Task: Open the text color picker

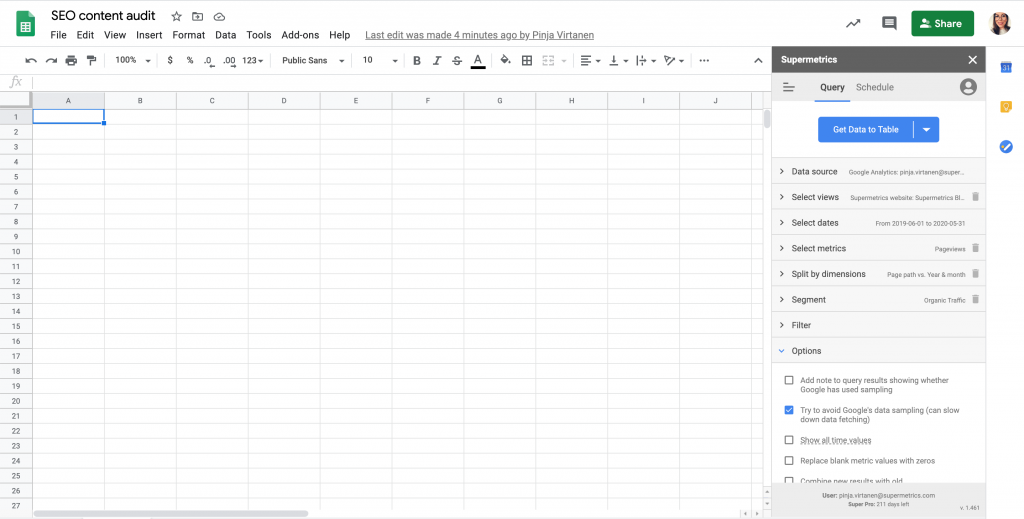Action: click(x=478, y=61)
